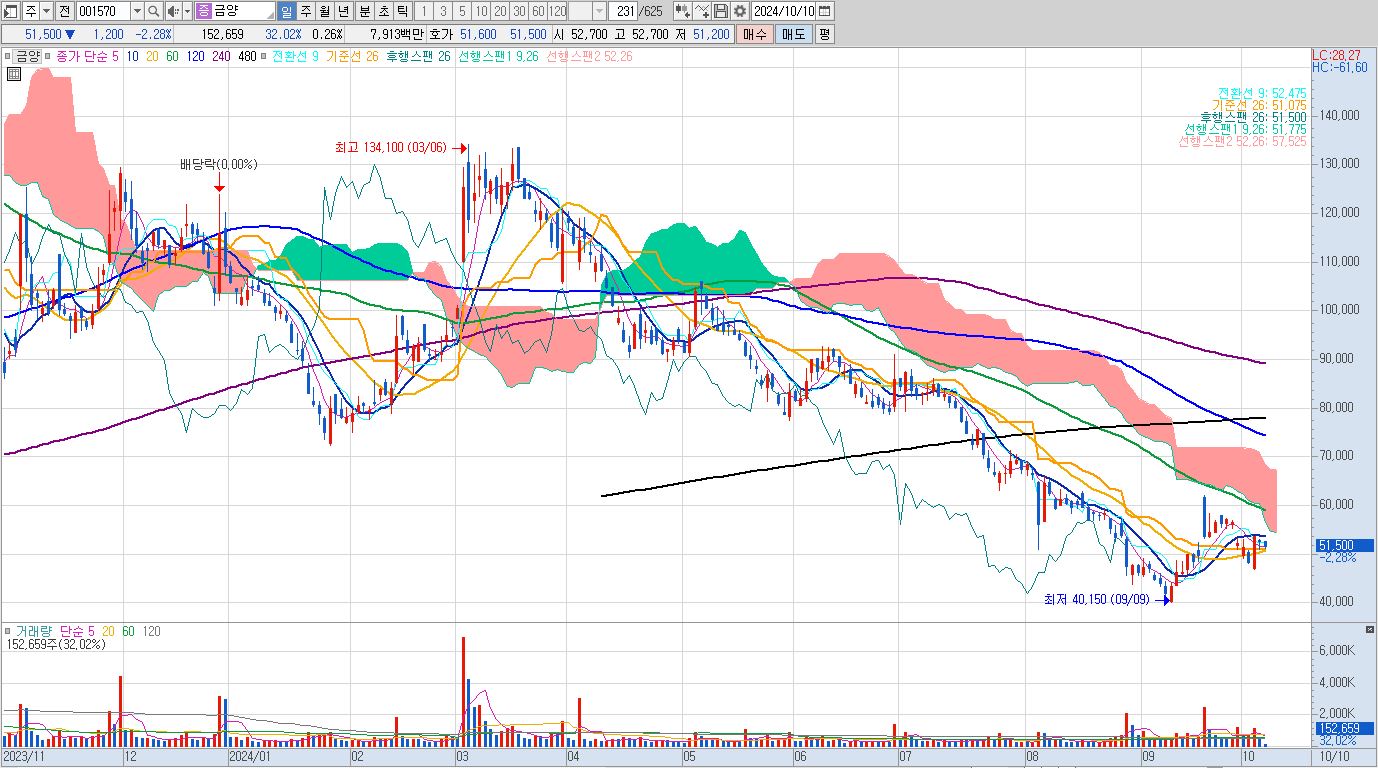Click the 전환선 9 cyan legend label

(294, 56)
